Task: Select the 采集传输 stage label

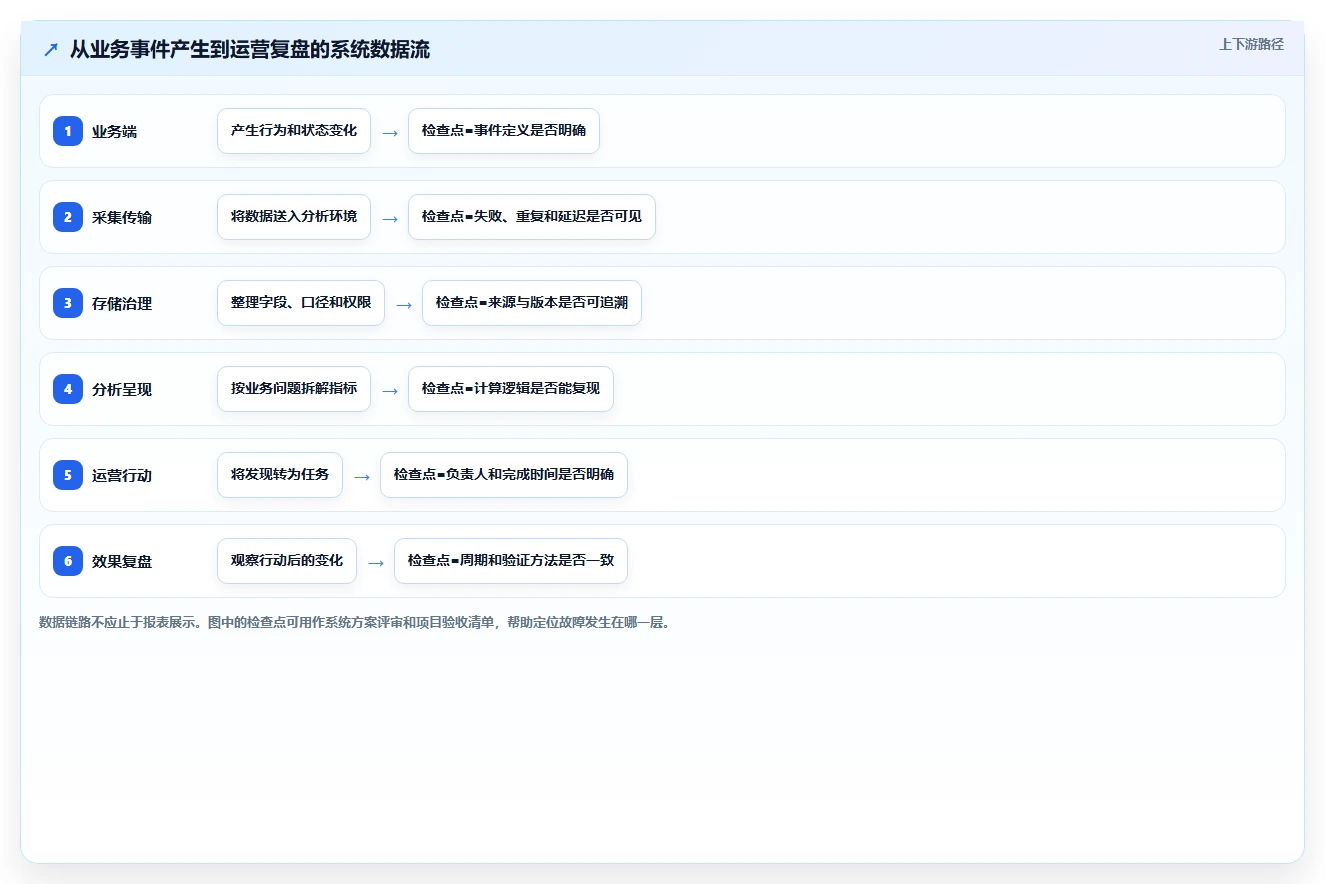Action: [x=122, y=217]
